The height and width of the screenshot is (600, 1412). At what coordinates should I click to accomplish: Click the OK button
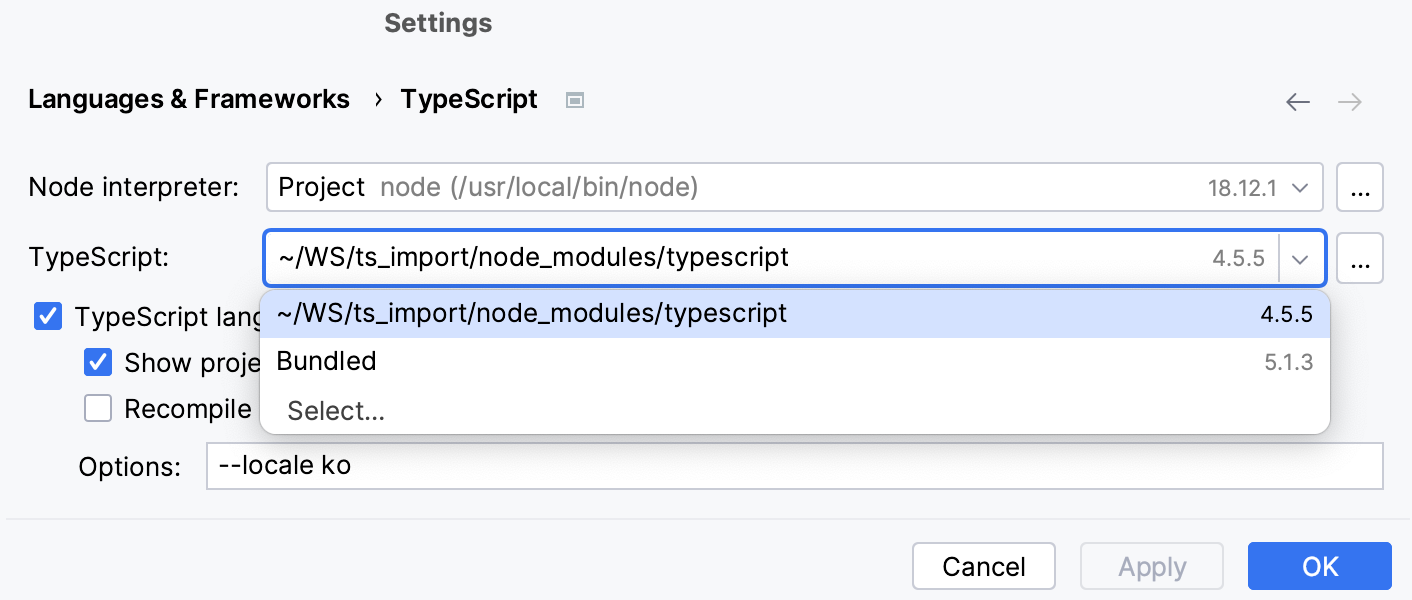point(1319,566)
